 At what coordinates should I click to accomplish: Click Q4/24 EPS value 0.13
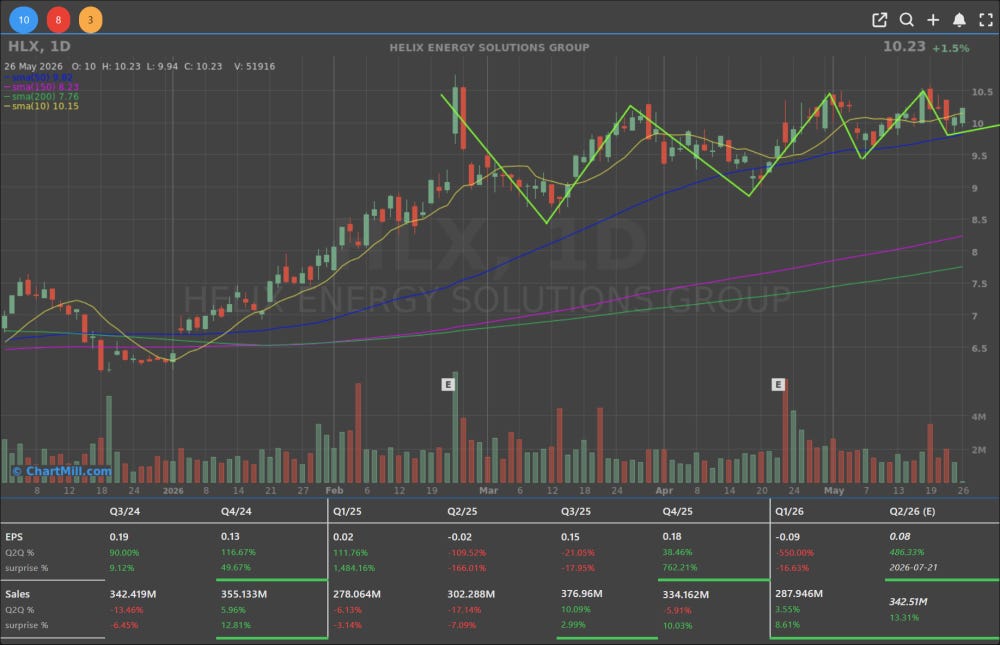[230, 537]
